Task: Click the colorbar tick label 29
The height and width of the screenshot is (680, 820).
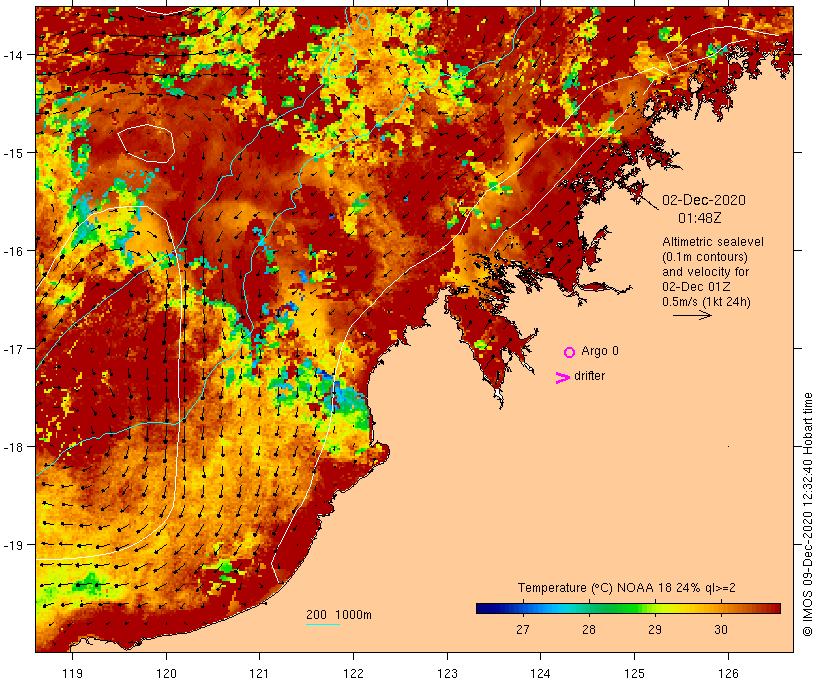Action: click(x=655, y=630)
